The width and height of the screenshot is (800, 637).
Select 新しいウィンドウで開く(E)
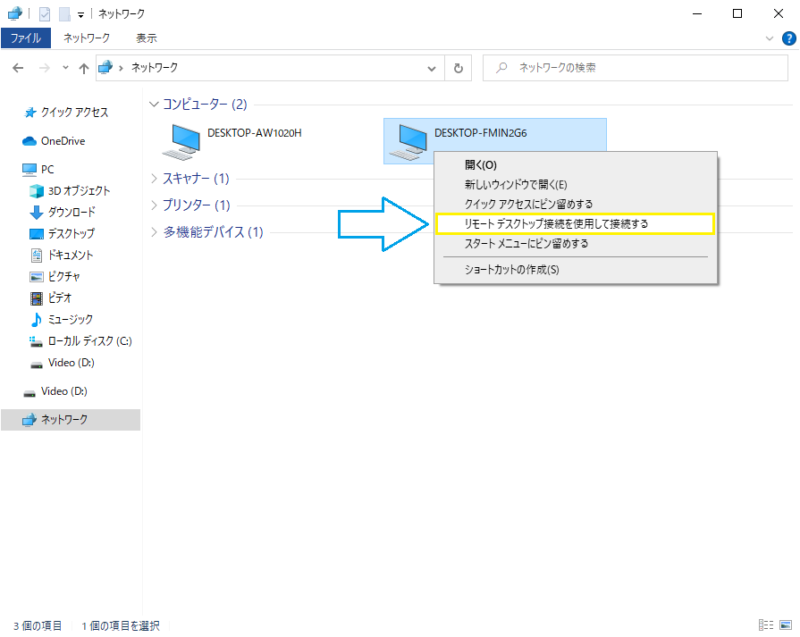(x=576, y=185)
